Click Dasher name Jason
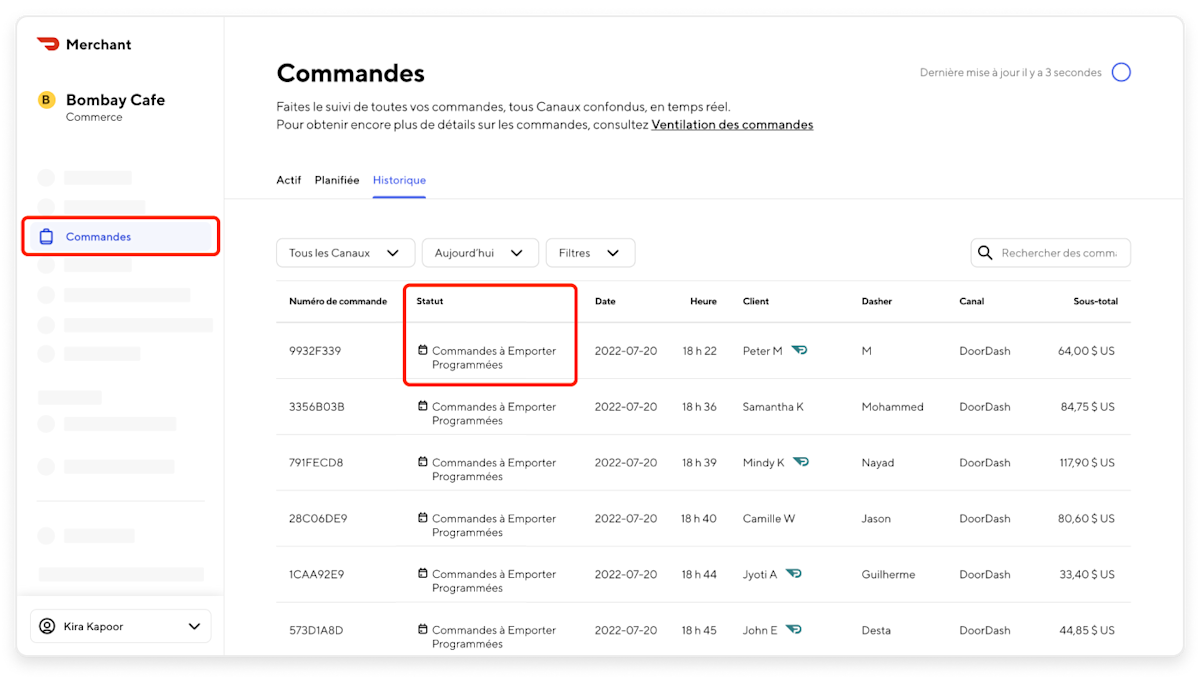Screen dimensions: 1200x686 point(876,518)
